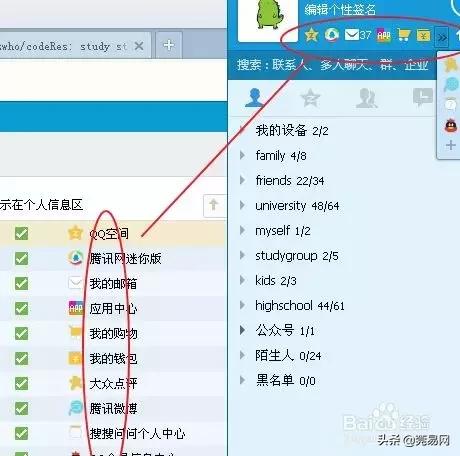This screenshot has height=456, width=460.
Task: Click 我的钱包 wallet icon in list
Action: [75, 358]
